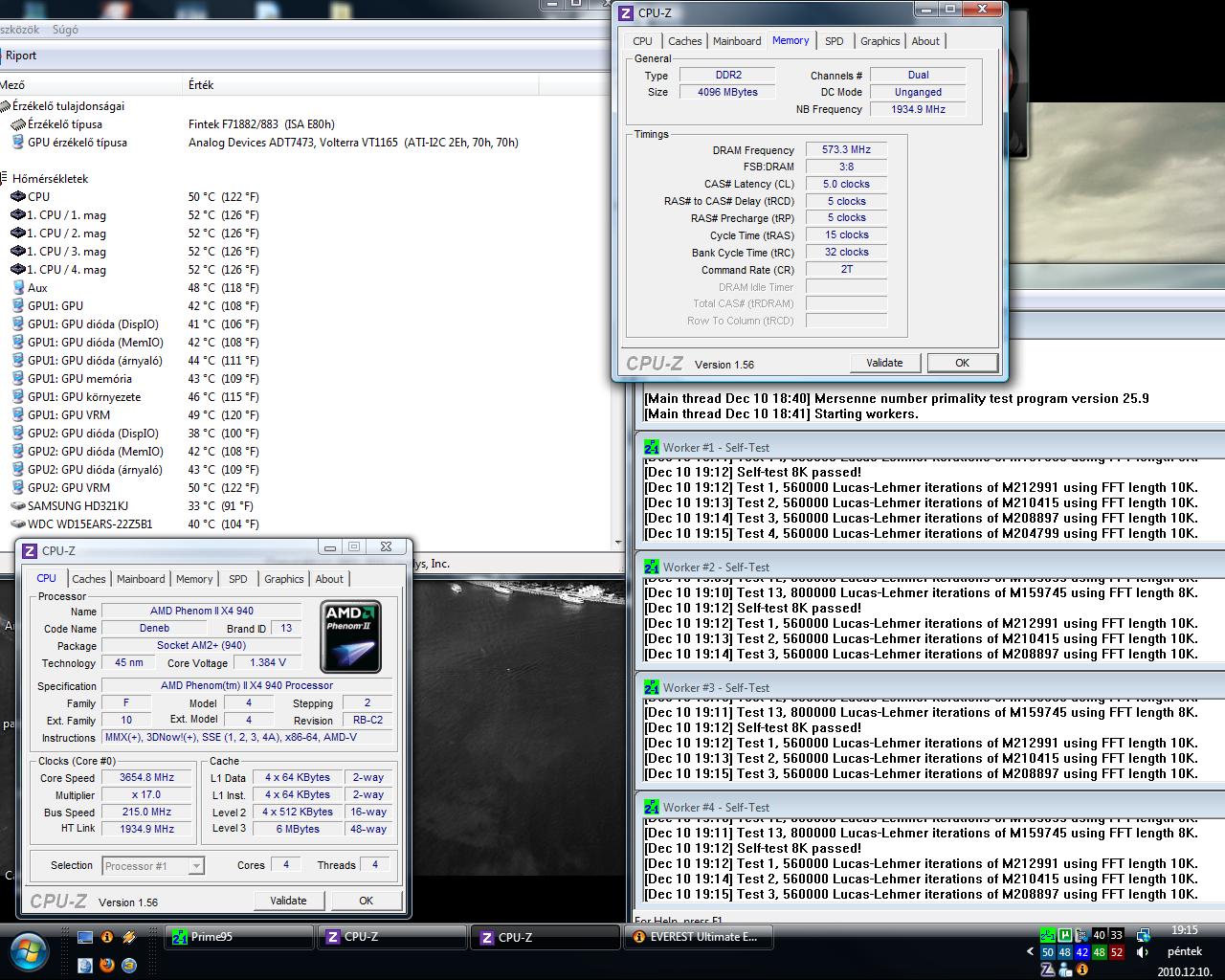Image resolution: width=1225 pixels, height=980 pixels.
Task: Click the Worker #3 Self-Test window icon
Action: point(652,687)
